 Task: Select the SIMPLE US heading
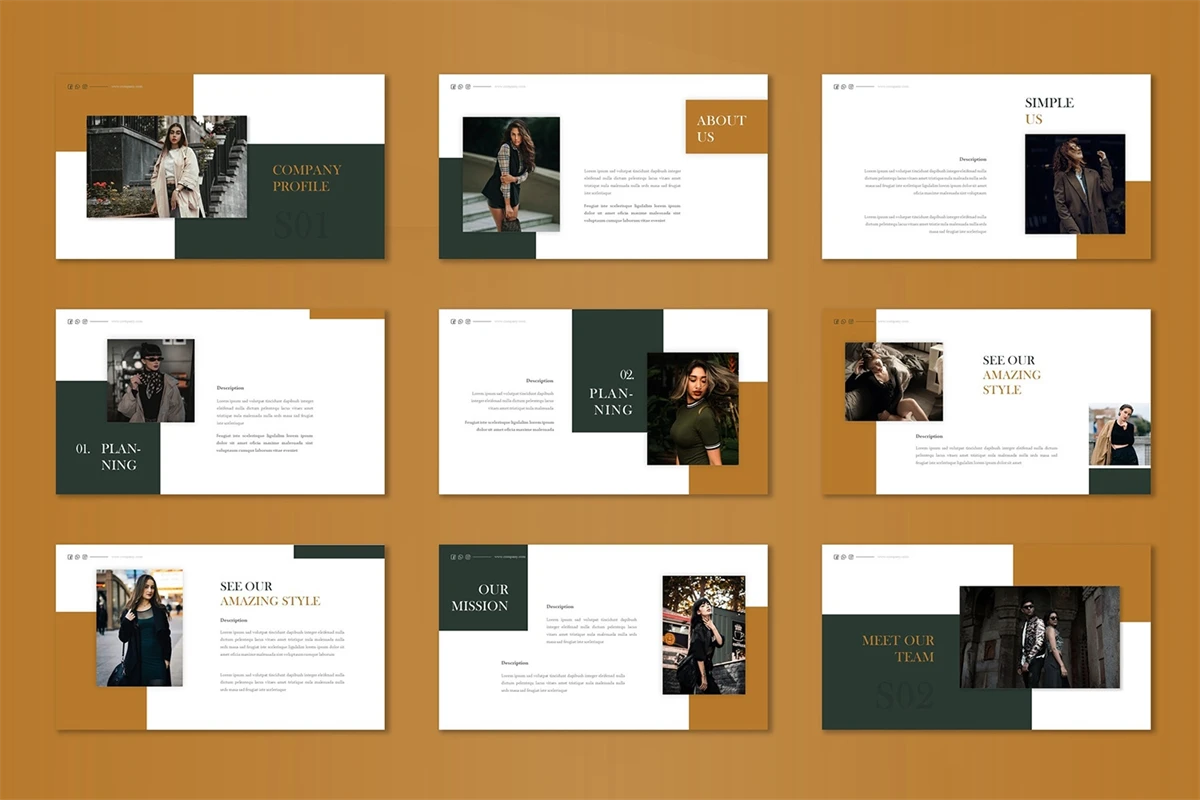click(1049, 111)
